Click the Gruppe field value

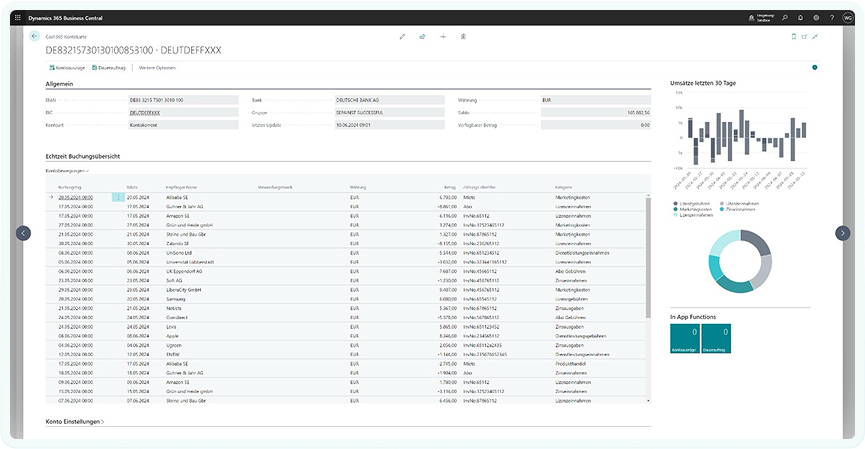pos(389,113)
